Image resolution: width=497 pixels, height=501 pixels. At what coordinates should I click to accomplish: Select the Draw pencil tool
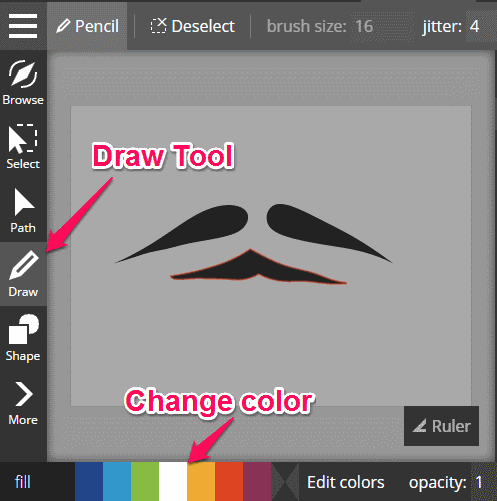point(23,274)
